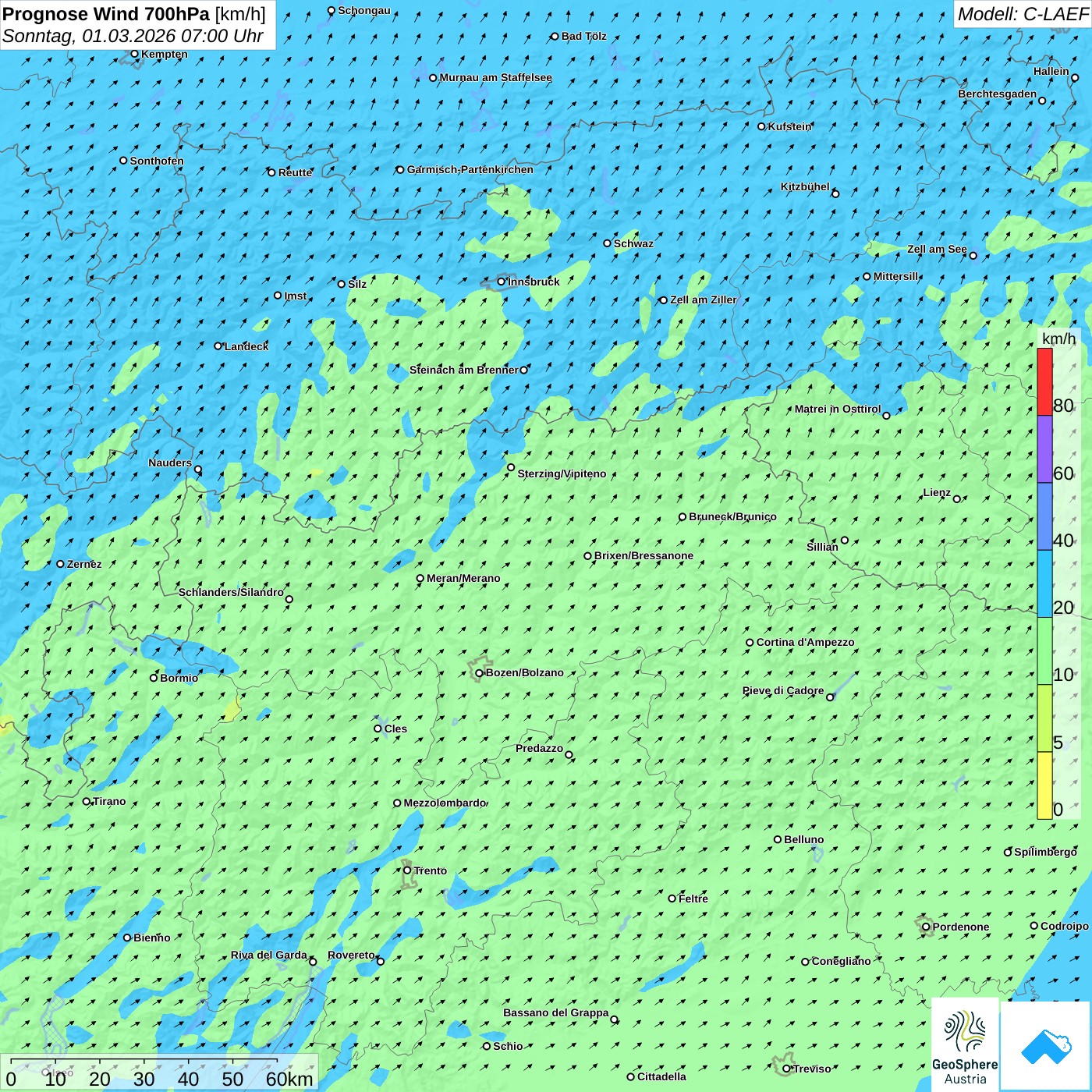Click the 'Bad Tölz' label
The height and width of the screenshot is (1092, 1092).
point(584,36)
